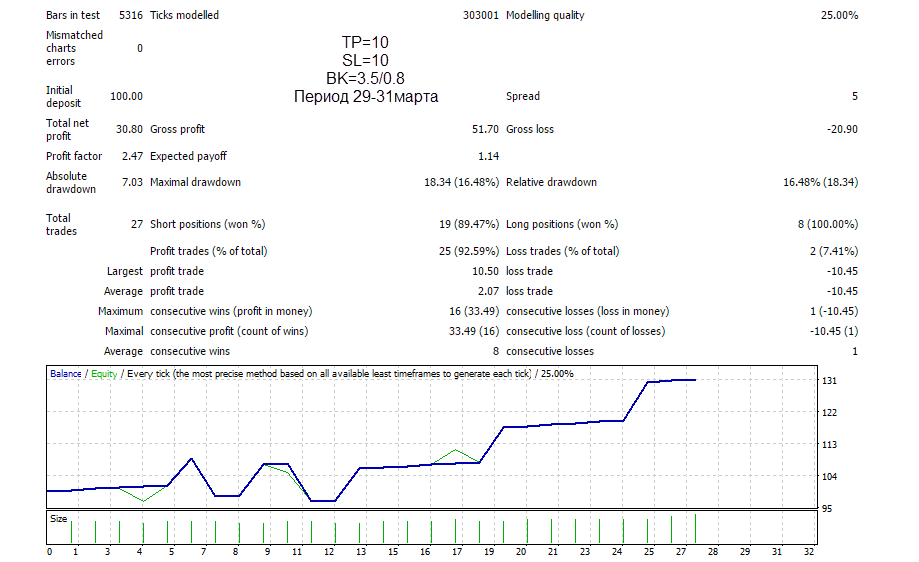919x562 pixels.
Task: Select the Total net profit value 30.80
Action: pyautogui.click(x=129, y=129)
